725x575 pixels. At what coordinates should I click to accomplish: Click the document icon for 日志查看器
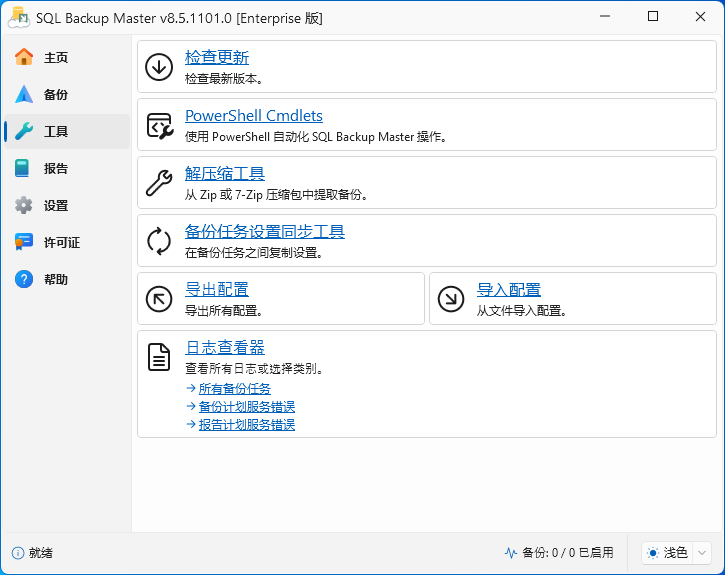click(x=159, y=357)
